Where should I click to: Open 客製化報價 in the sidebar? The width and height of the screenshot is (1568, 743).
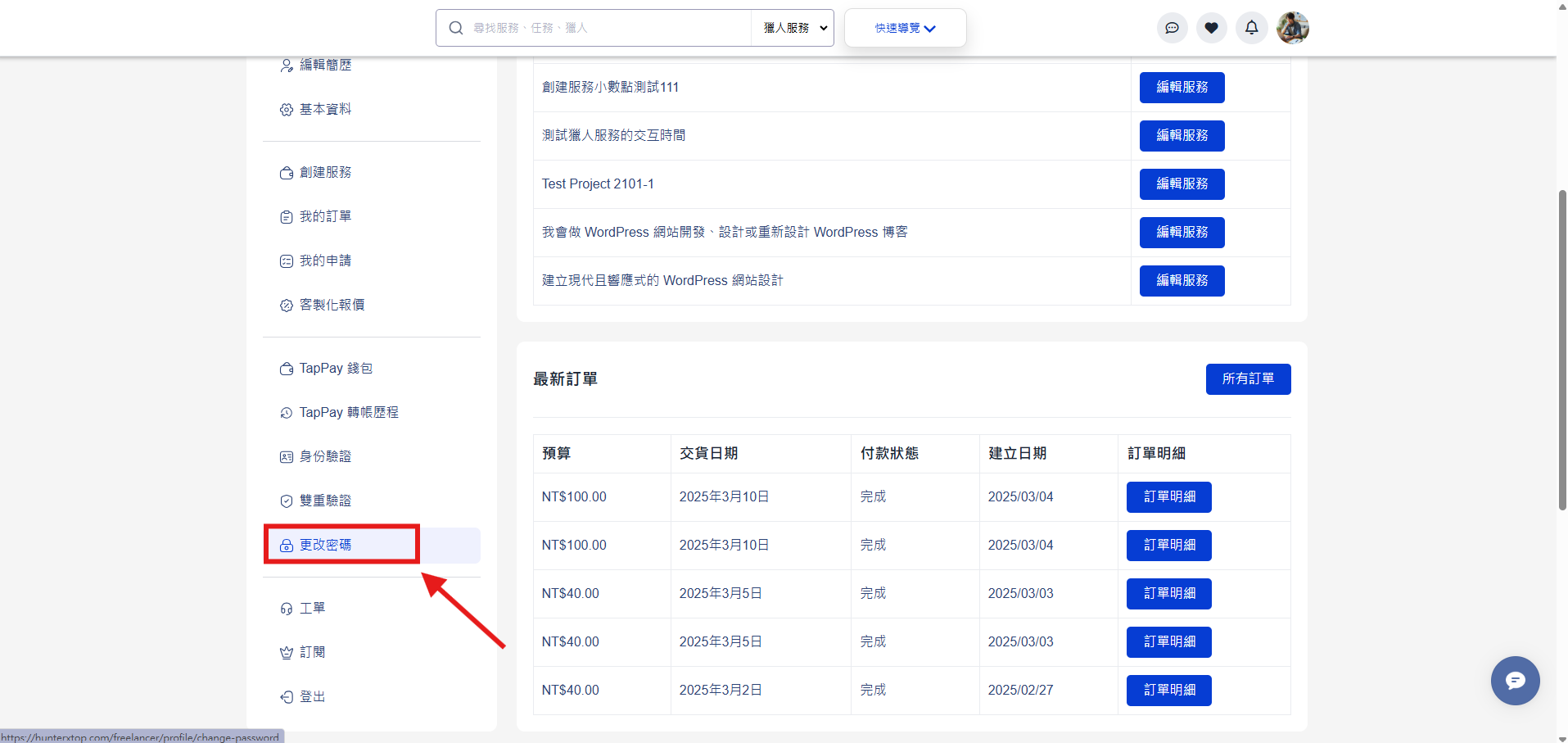(332, 305)
